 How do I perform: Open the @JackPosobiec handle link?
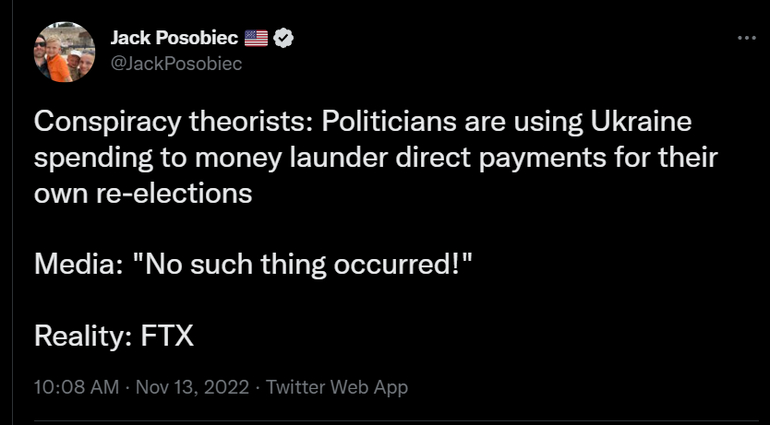[x=176, y=63]
